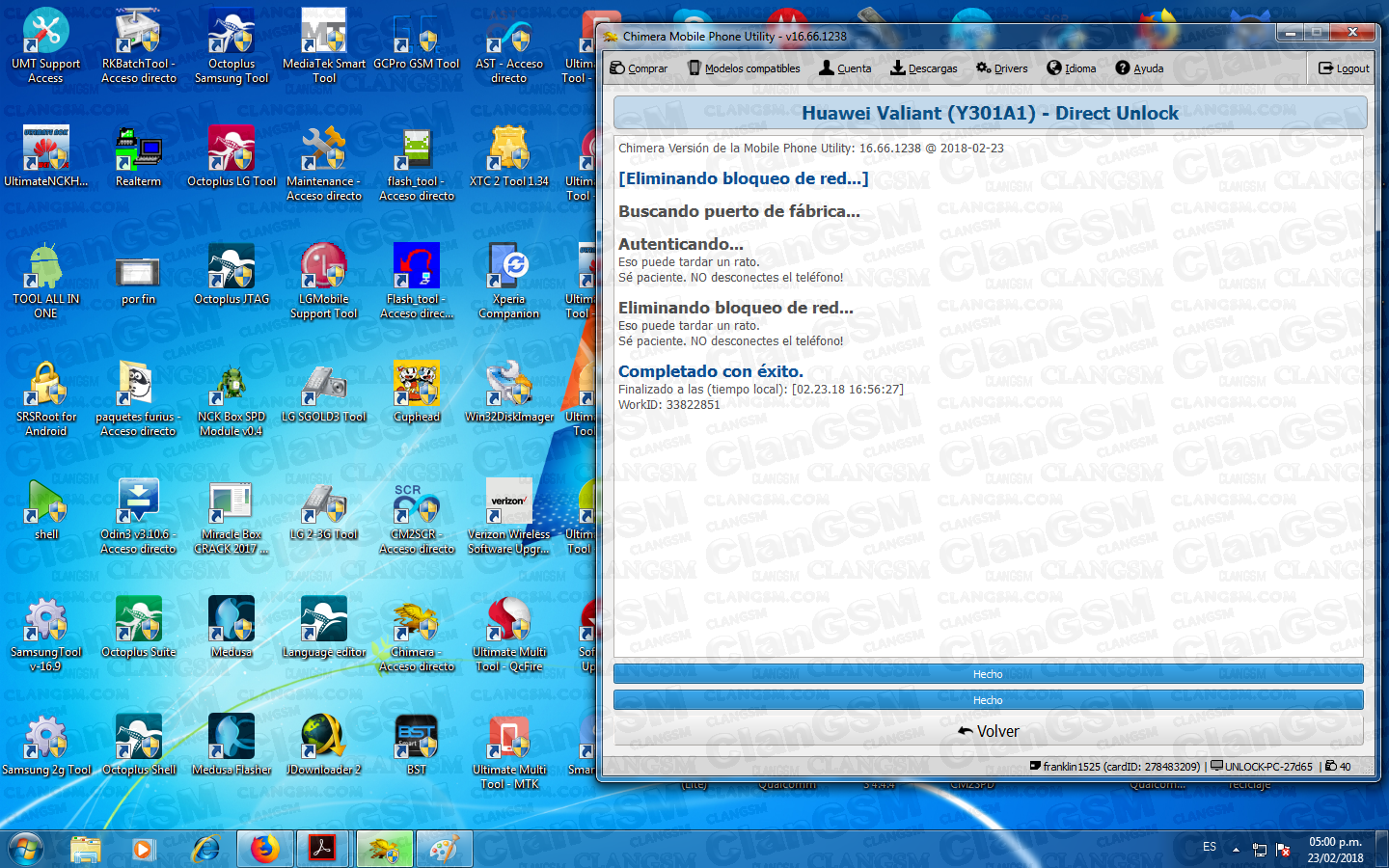Click the credits count 40 in status bar
Viewport: 1389px width, 868px height.
click(x=1338, y=767)
